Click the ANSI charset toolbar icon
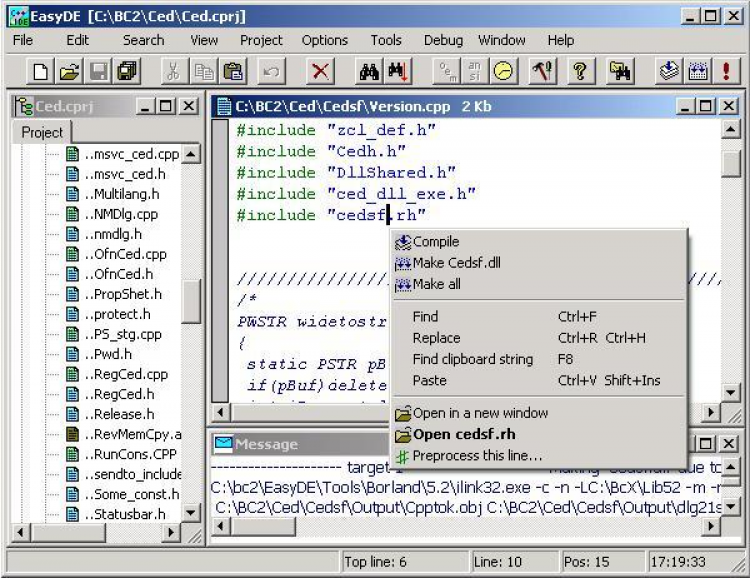This screenshot has height=578, width=750. point(474,72)
